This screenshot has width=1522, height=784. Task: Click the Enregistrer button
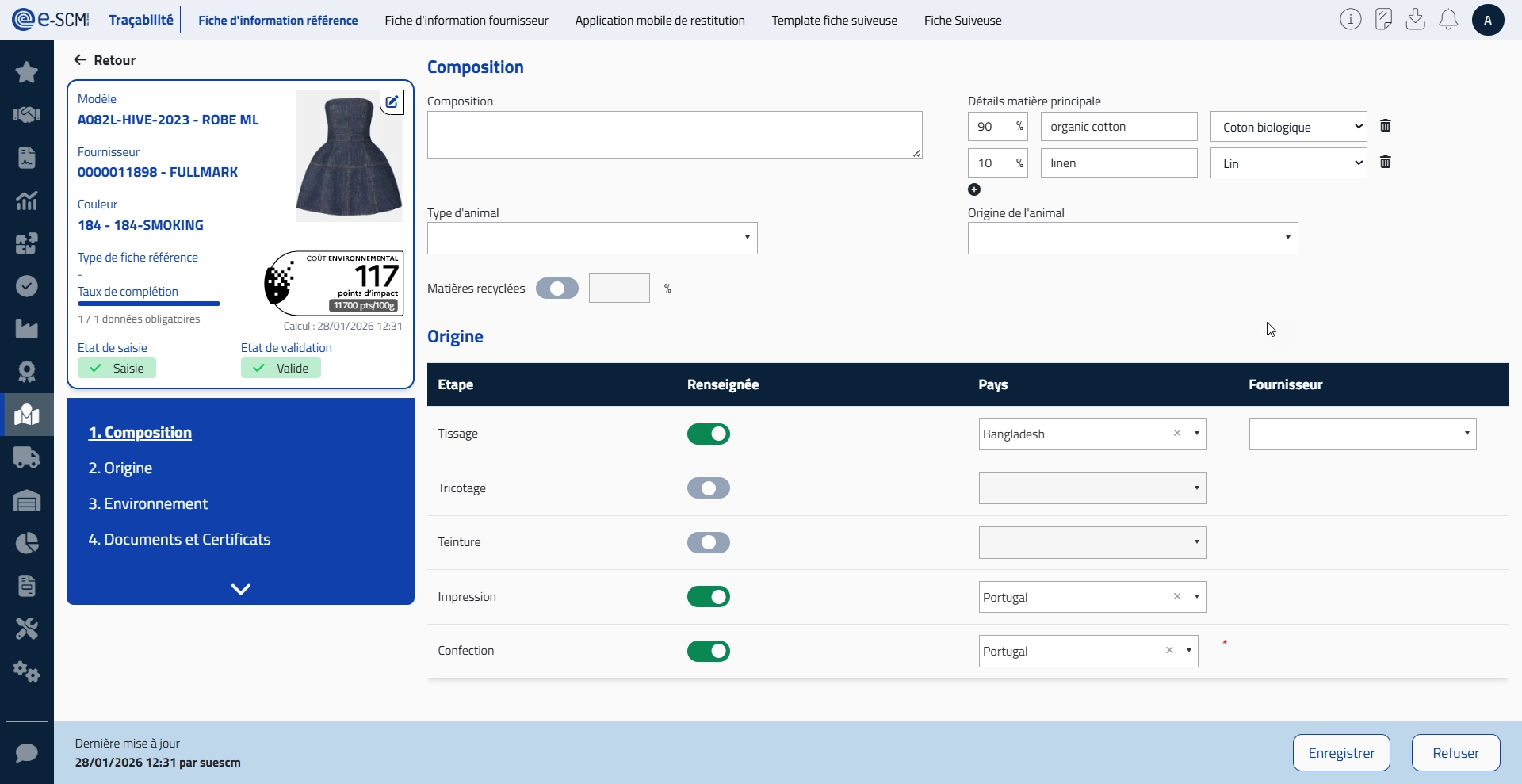tap(1341, 752)
